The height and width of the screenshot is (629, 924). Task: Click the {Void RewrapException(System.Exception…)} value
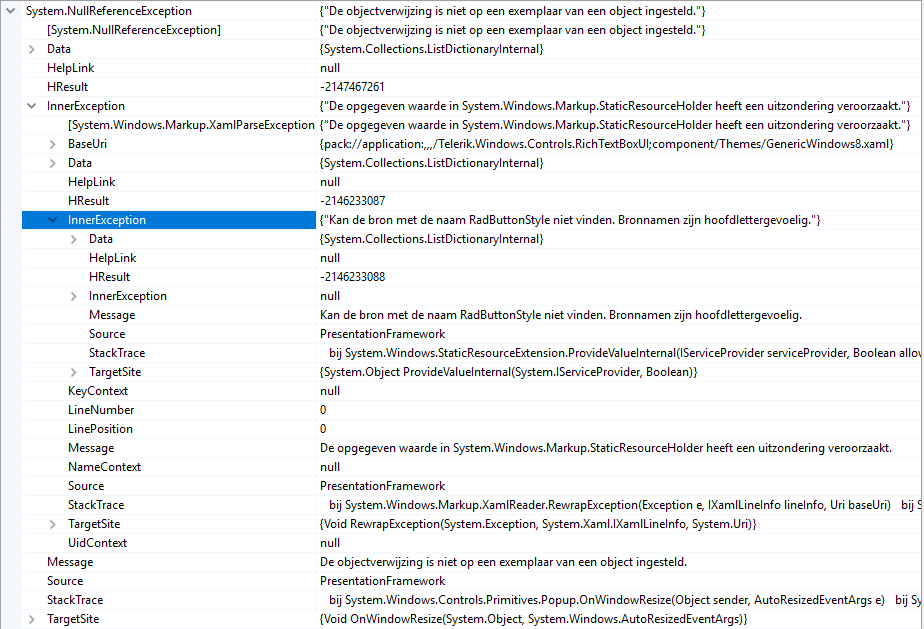pyautogui.click(x=538, y=524)
